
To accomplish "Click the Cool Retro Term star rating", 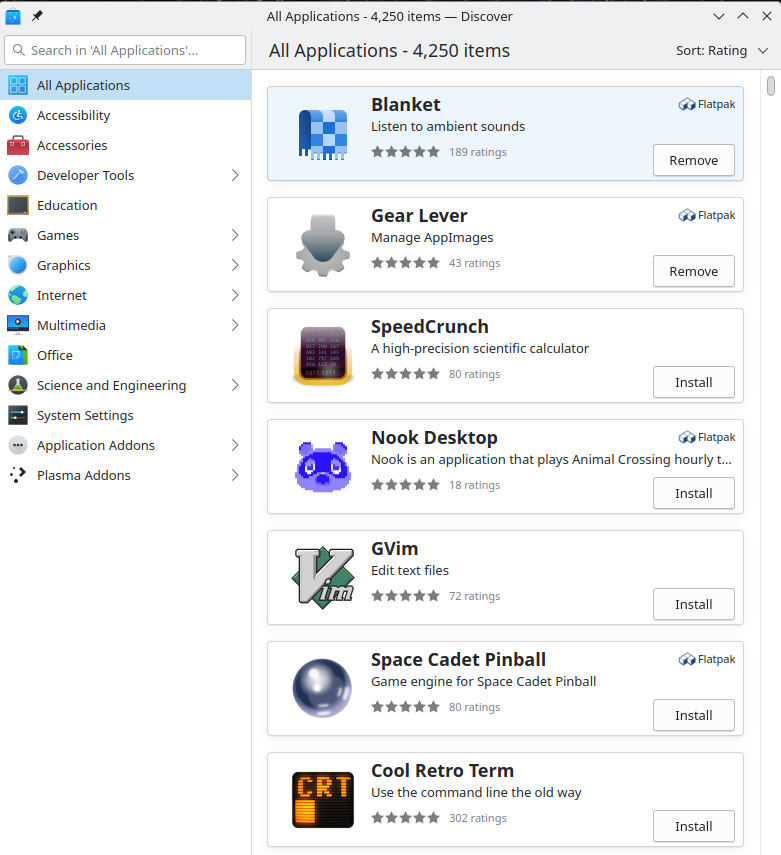I will pos(405,817).
